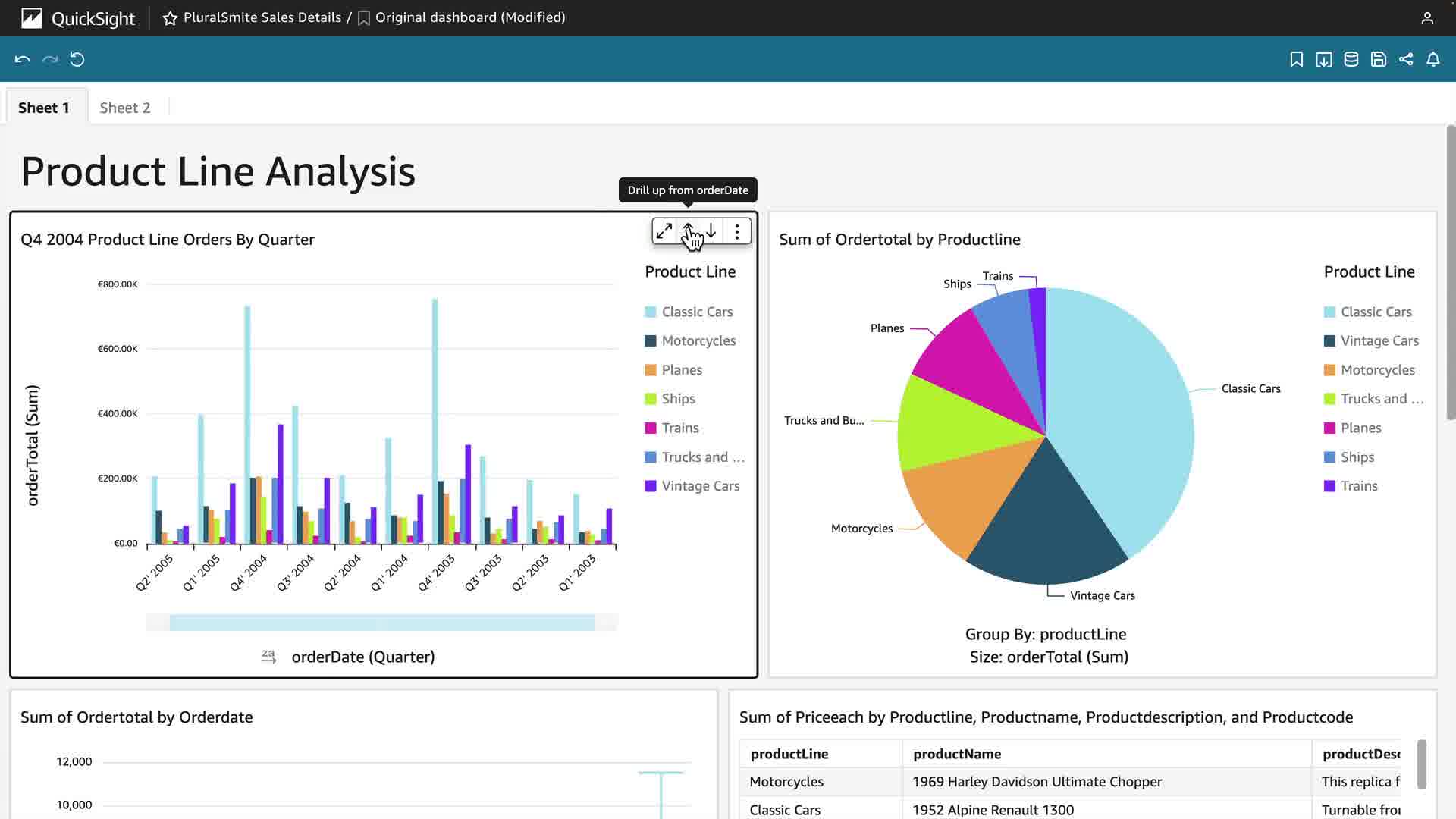
Task: Toggle Trains legend item in bar chart
Action: click(x=679, y=428)
